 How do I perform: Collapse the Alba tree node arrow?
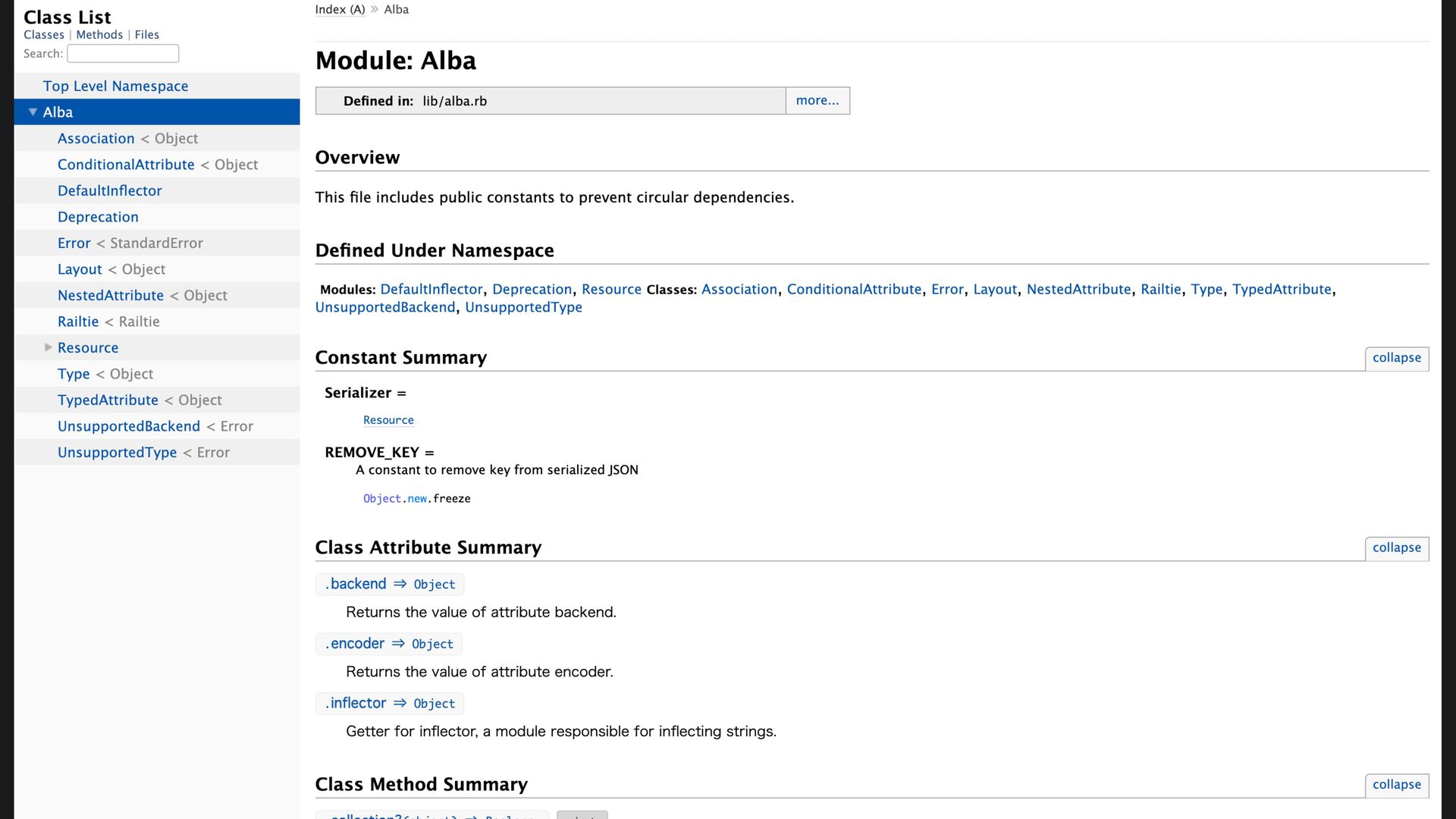coord(33,112)
